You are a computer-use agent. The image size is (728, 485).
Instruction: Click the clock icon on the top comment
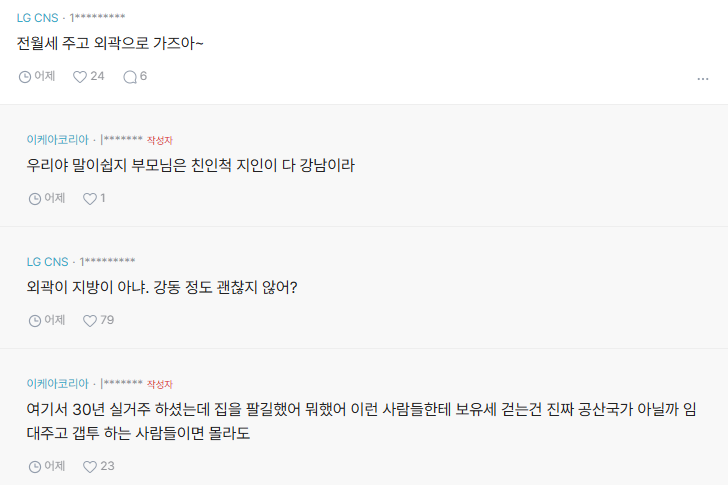tap(25, 76)
